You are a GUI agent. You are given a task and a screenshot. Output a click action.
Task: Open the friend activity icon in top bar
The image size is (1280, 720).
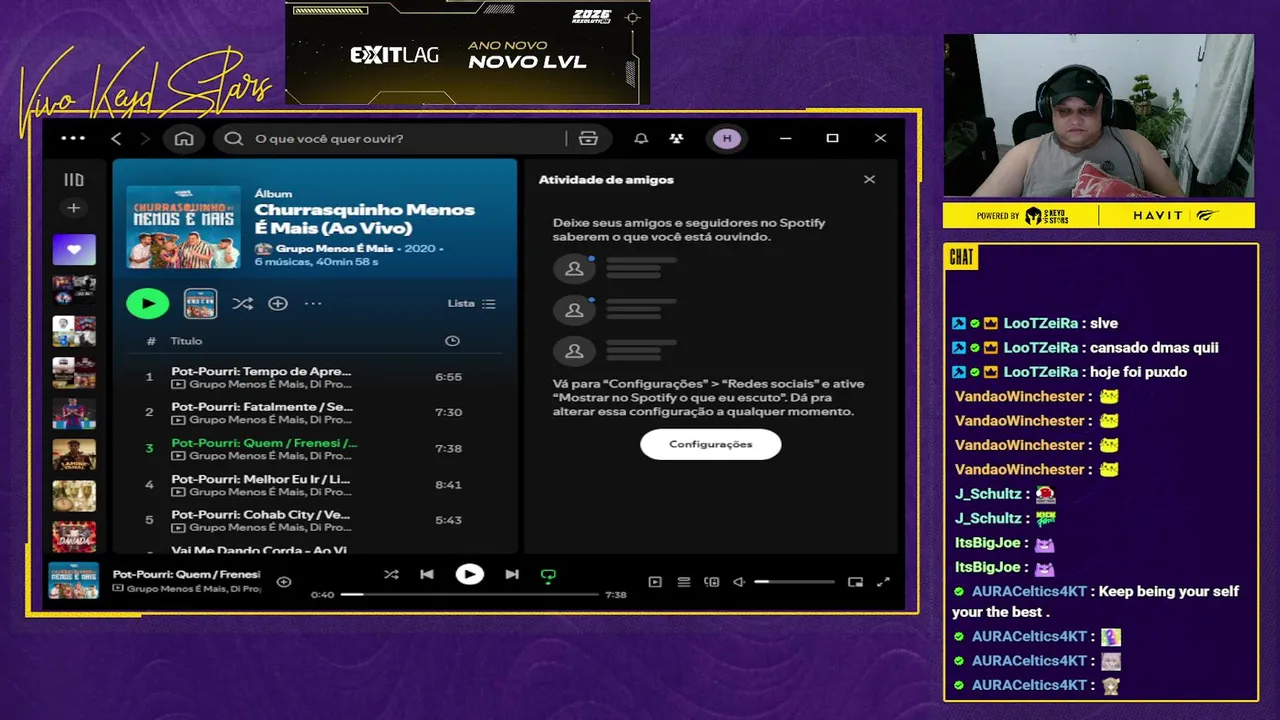(x=677, y=138)
